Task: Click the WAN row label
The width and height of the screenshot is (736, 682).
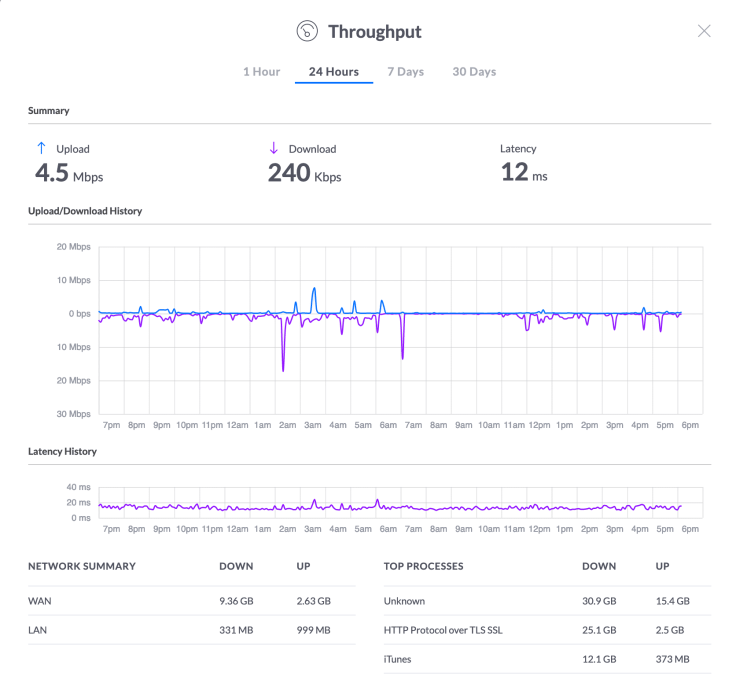Action: click(39, 601)
